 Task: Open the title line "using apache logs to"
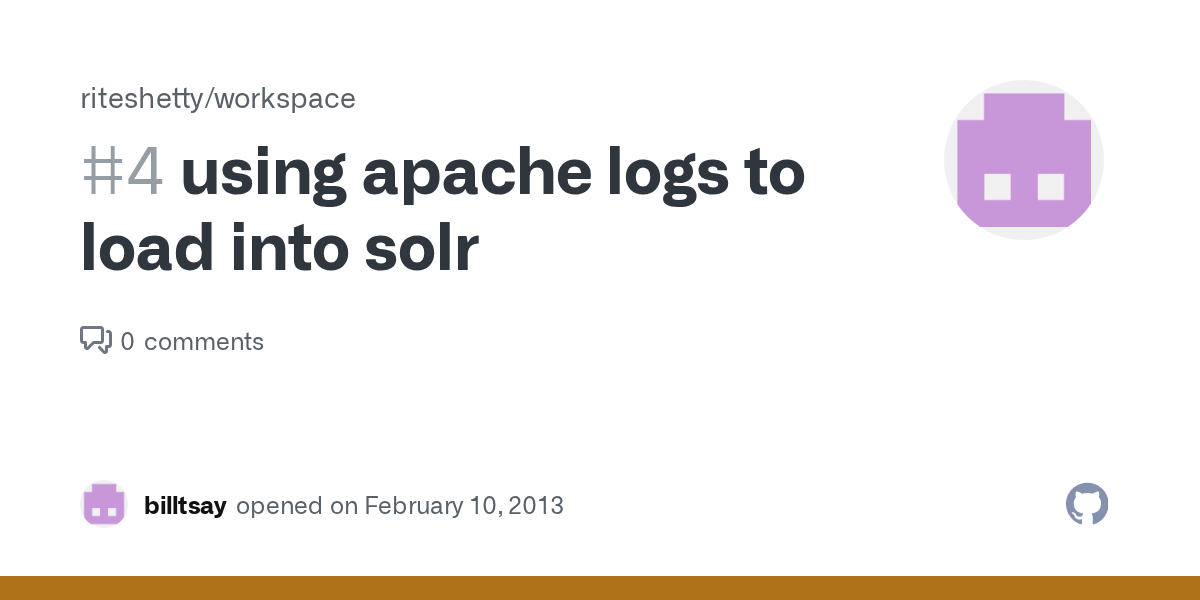(493, 174)
